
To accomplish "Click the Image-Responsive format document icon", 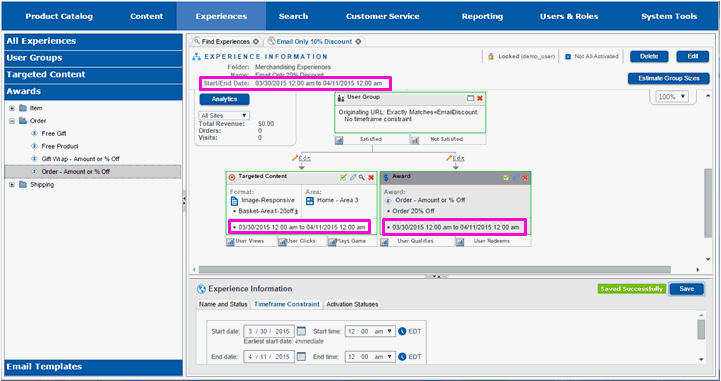I will pos(235,201).
